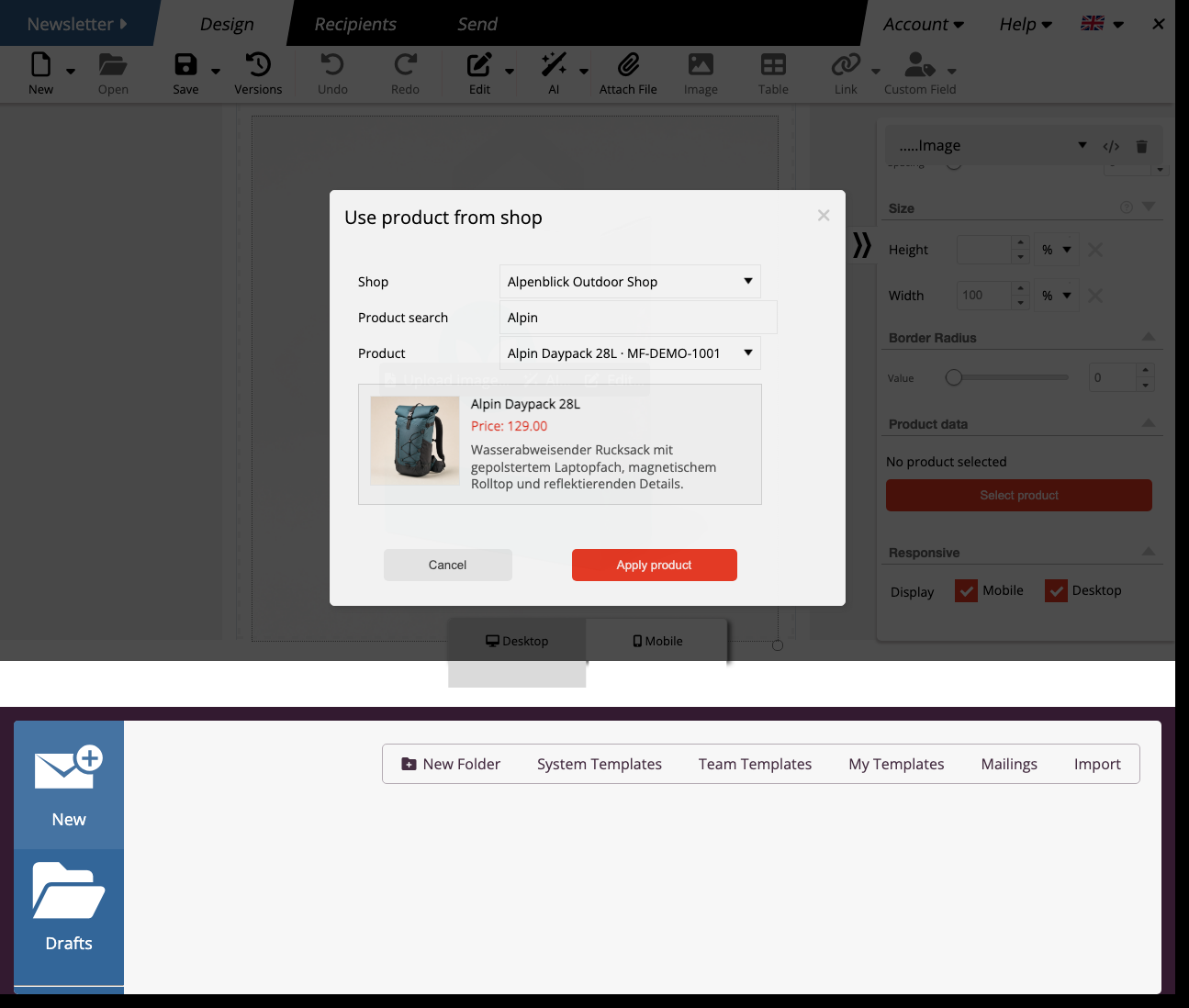Expand the Edit dropdown arrow
Screen dimensions: 1189x1008
tap(510, 72)
